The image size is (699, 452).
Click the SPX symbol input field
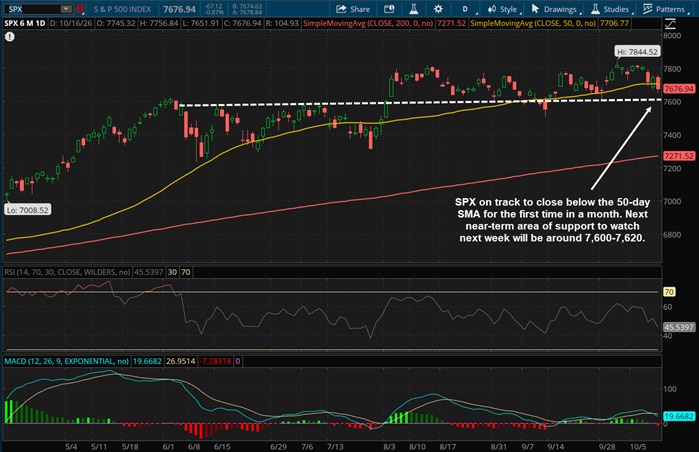pyautogui.click(x=32, y=9)
